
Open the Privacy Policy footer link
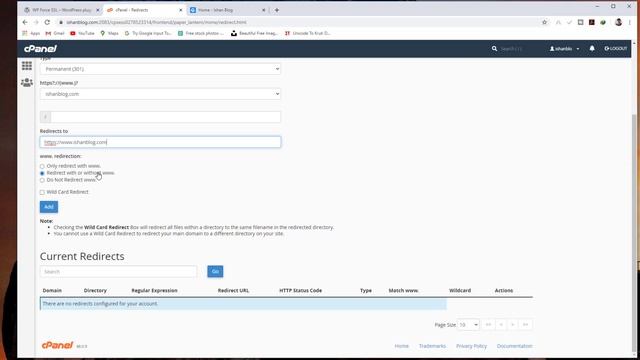[471, 346]
